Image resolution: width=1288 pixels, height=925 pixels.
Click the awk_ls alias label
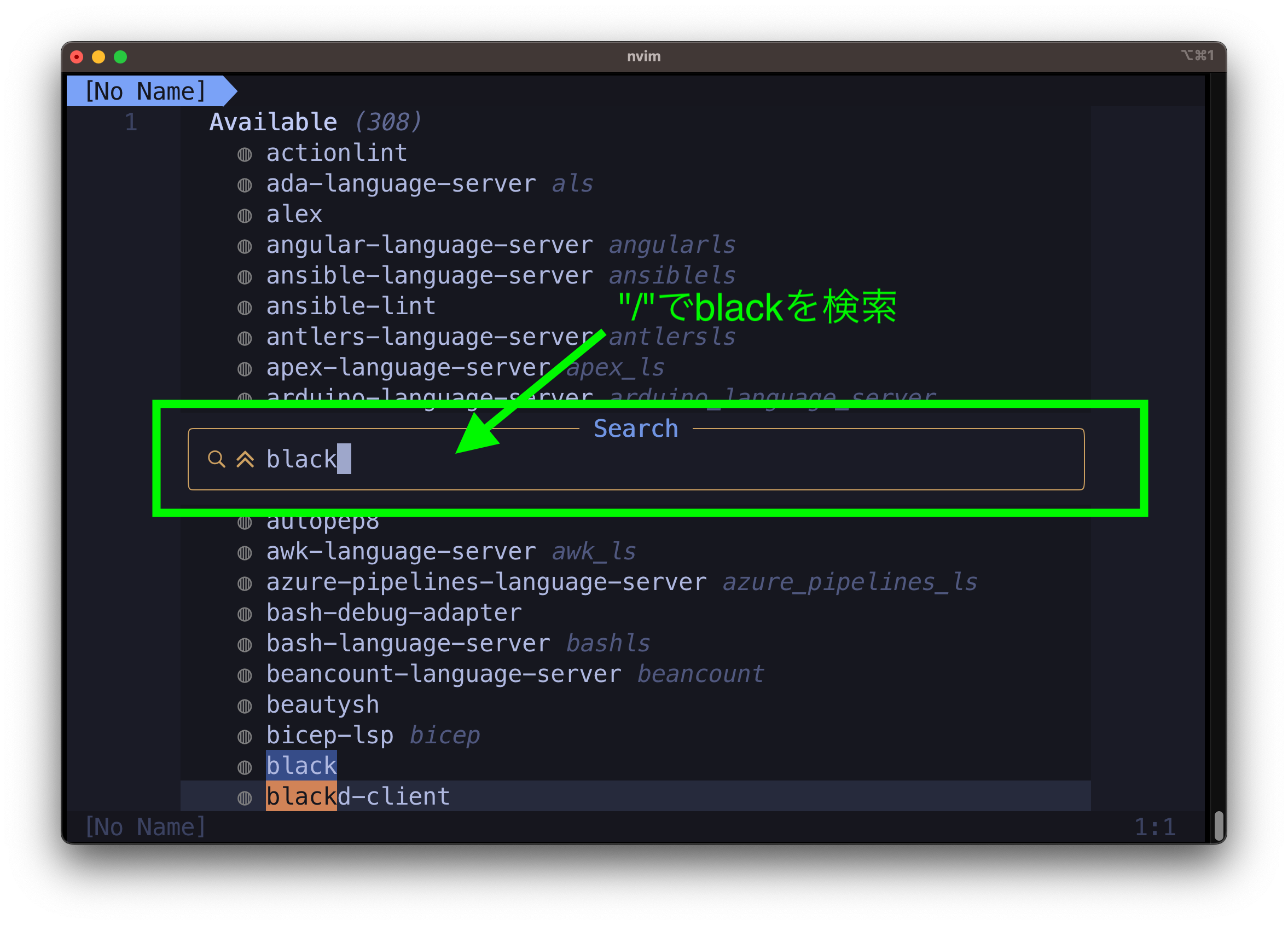click(x=594, y=552)
